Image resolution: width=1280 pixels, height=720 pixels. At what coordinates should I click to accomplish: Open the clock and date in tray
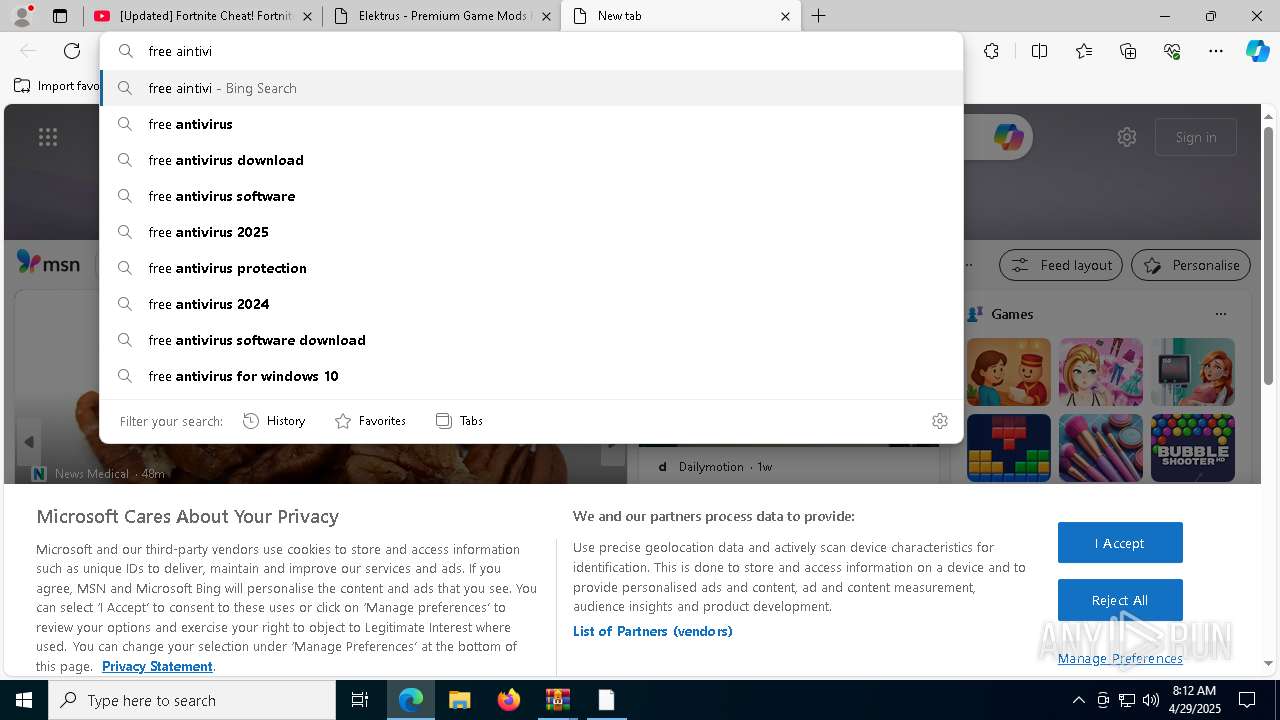tap(1193, 700)
